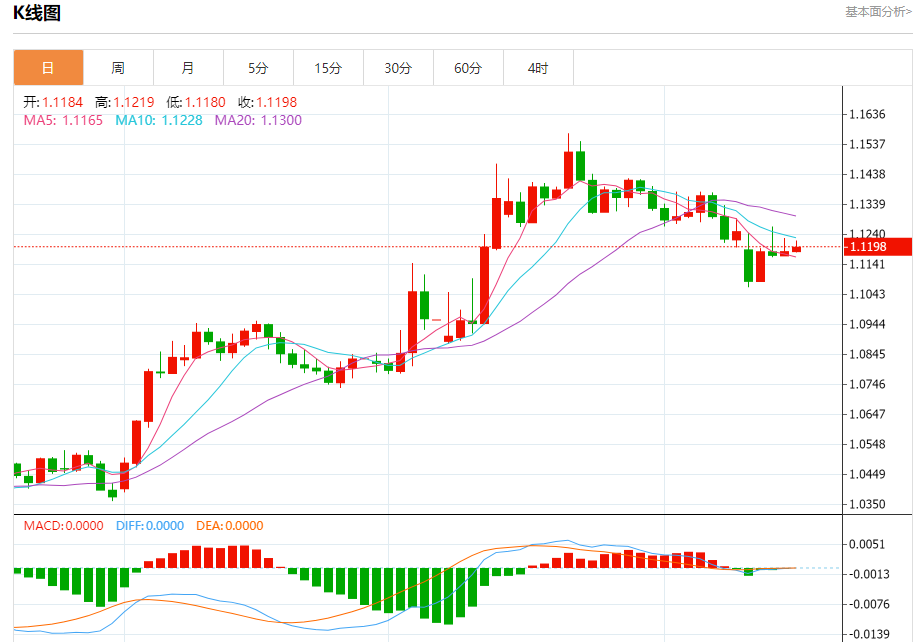
Task: Switch to the 周 weekly tab
Action: point(118,68)
